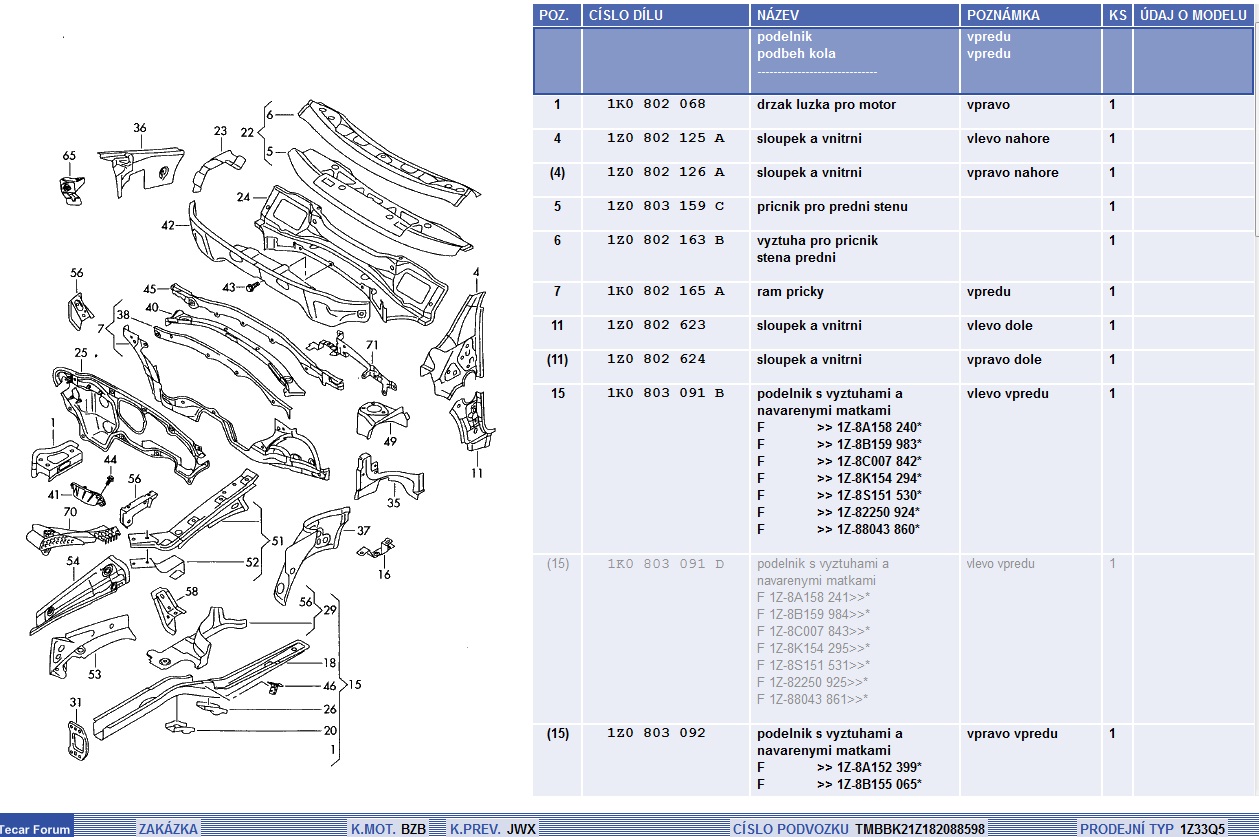Click the ZAKÁZKA label in bottom bar

point(168,829)
